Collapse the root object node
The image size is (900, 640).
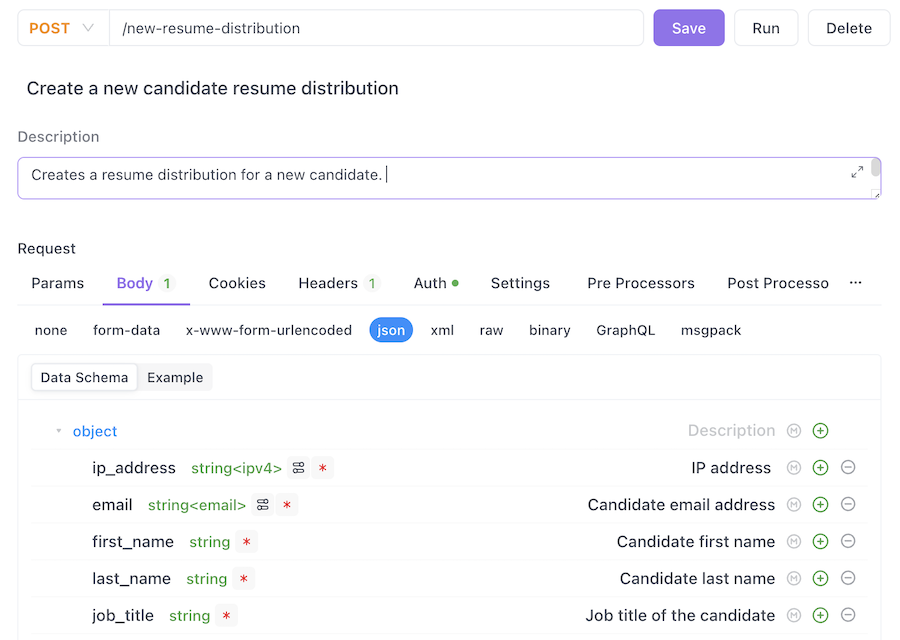59,431
